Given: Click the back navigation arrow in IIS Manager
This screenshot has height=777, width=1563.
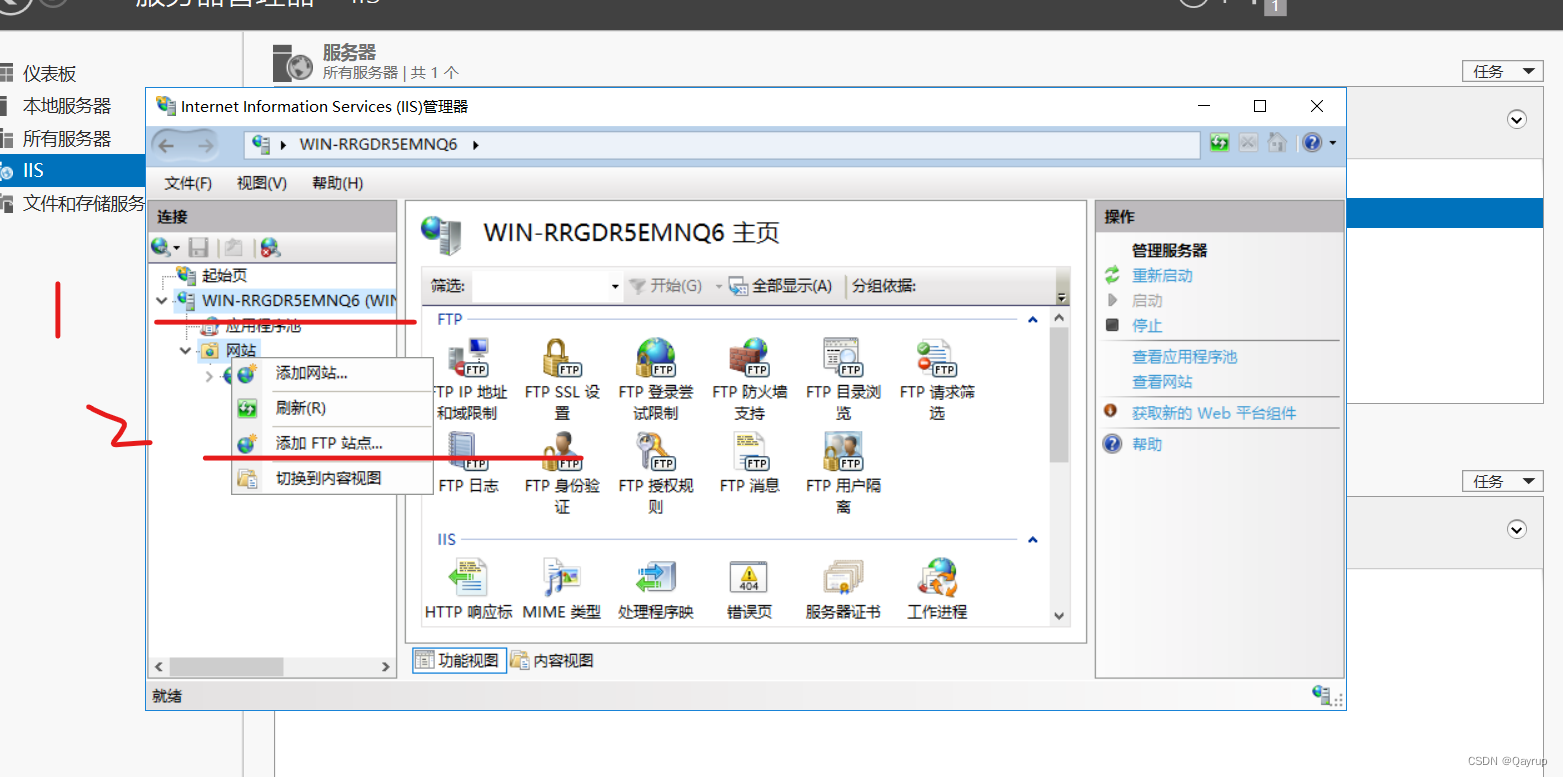Looking at the screenshot, I should (167, 145).
